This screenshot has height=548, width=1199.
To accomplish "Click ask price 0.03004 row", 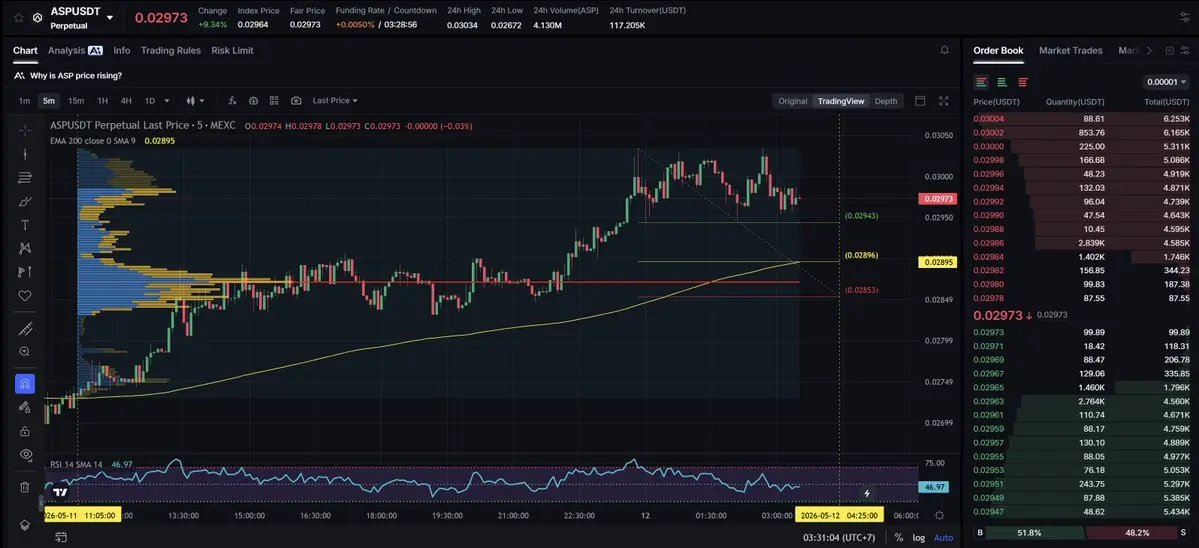I will click(x=1080, y=119).
